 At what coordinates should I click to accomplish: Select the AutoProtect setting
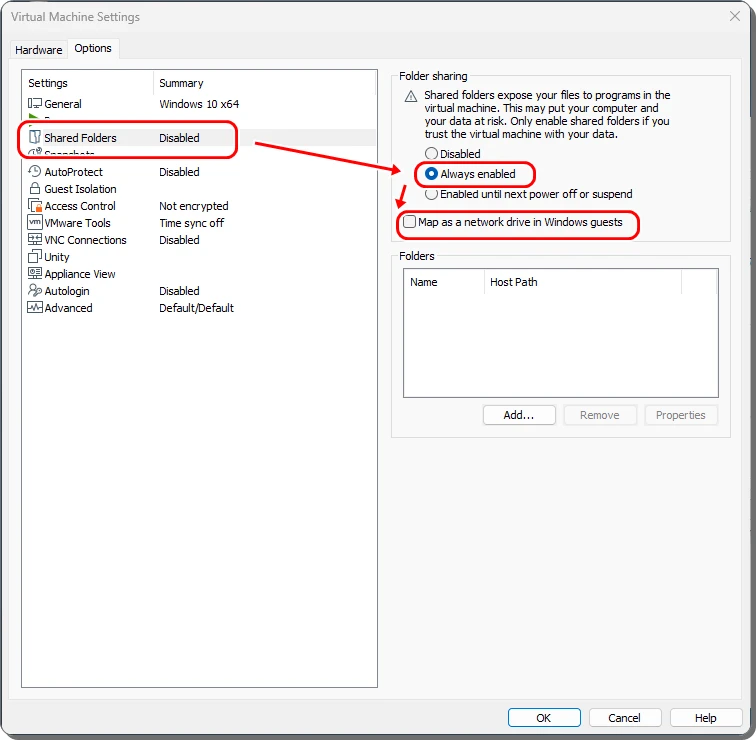74,172
